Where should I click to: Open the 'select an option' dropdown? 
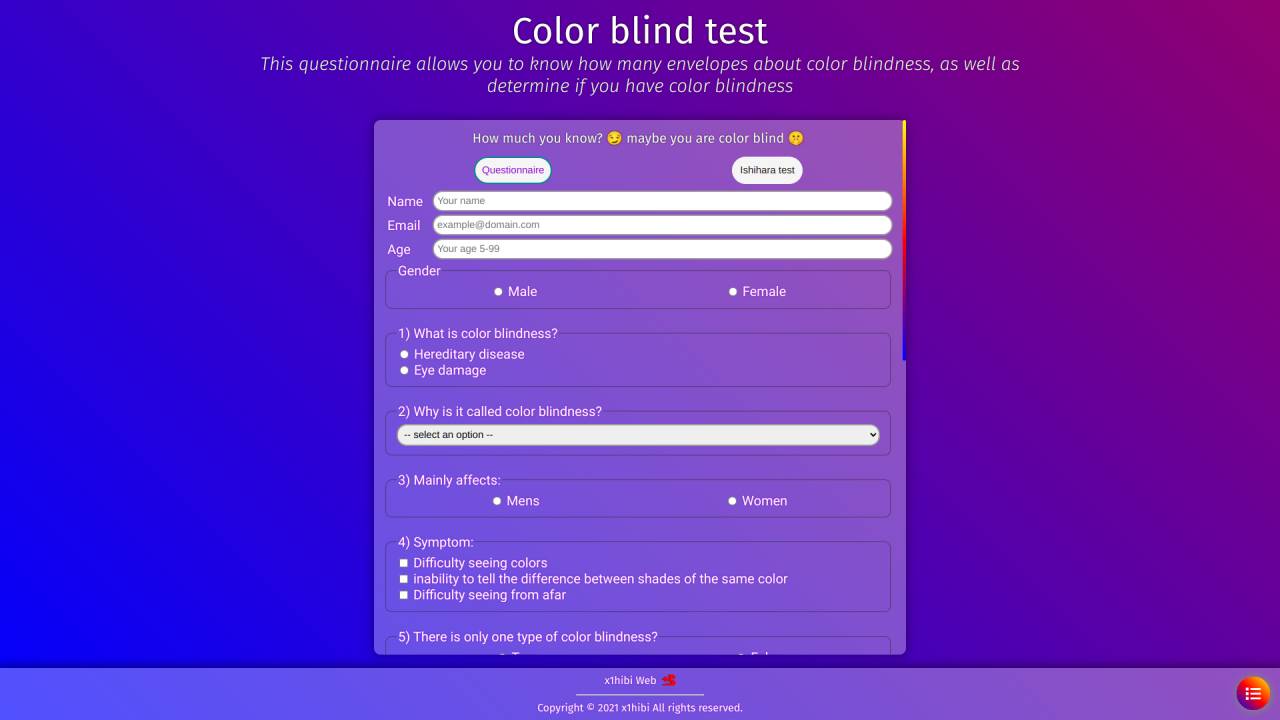[x=638, y=435]
